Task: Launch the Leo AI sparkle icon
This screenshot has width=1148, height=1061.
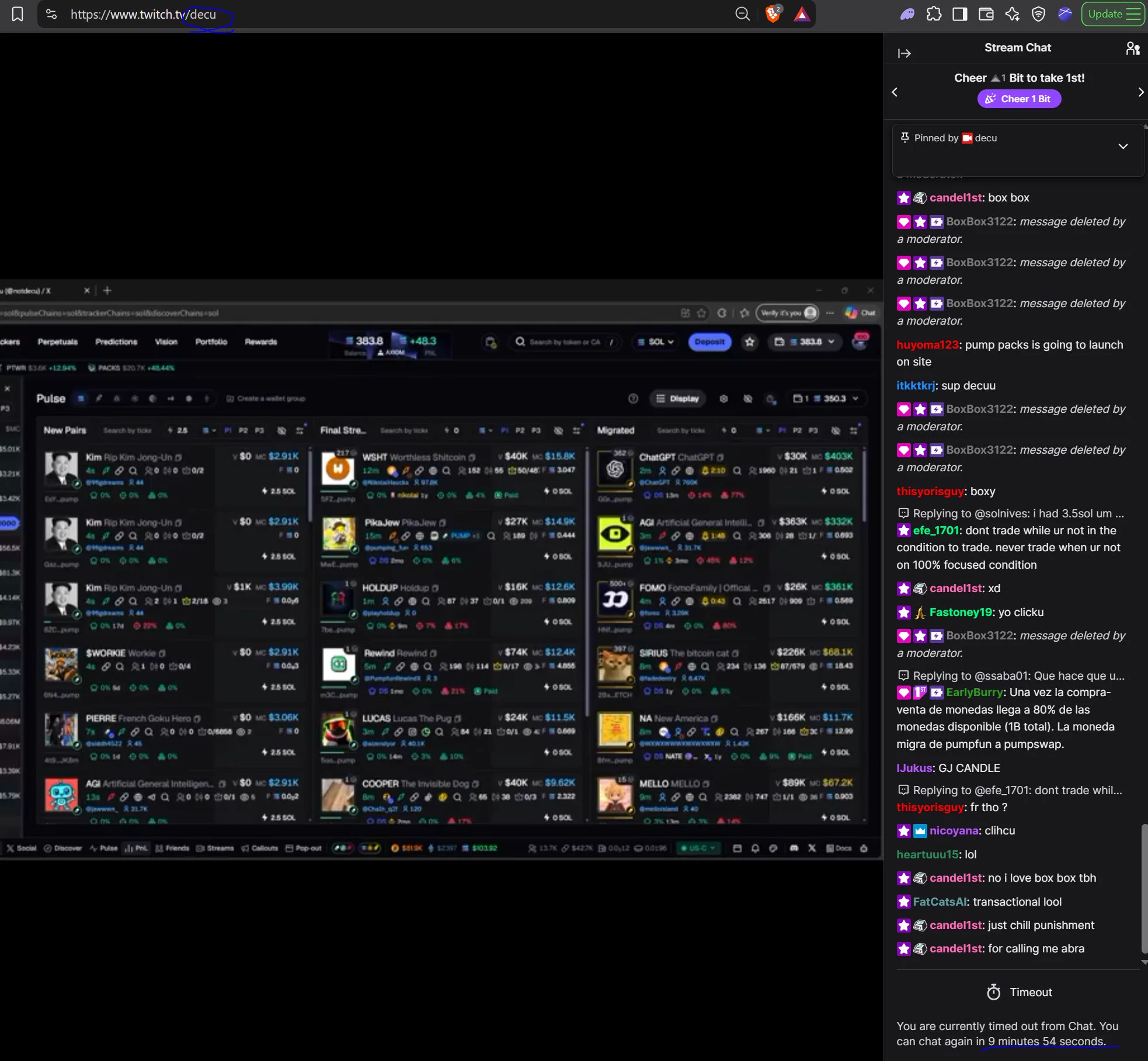Action: 1012,14
